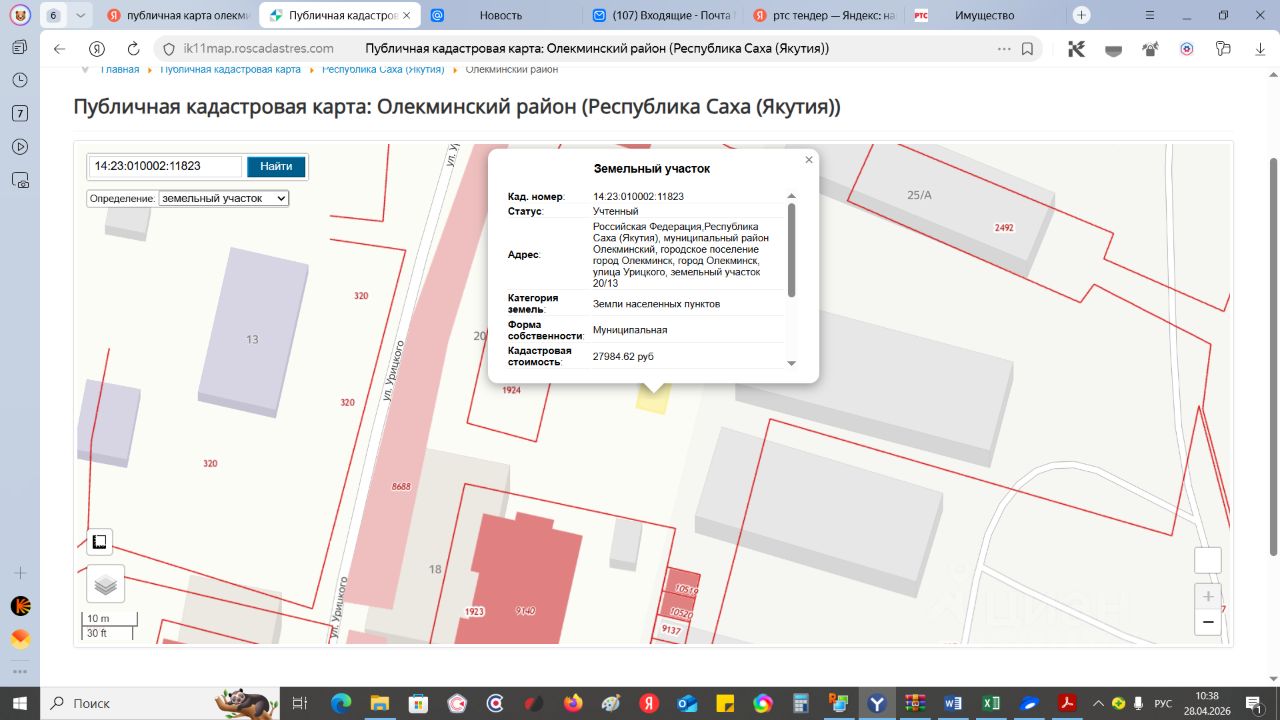
Task: Click the Найти search button
Action: click(x=276, y=167)
